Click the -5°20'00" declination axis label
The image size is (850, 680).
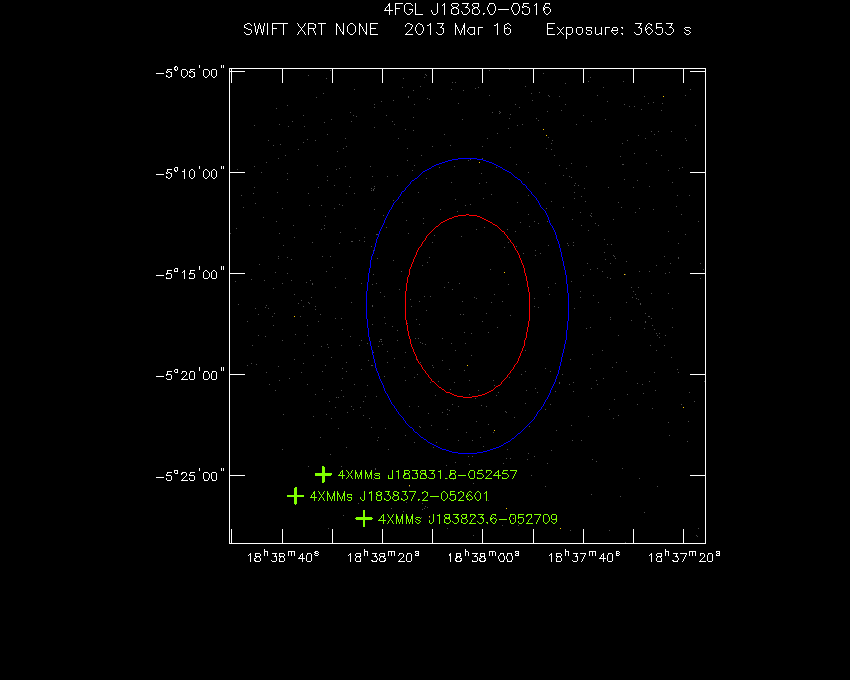(190, 375)
